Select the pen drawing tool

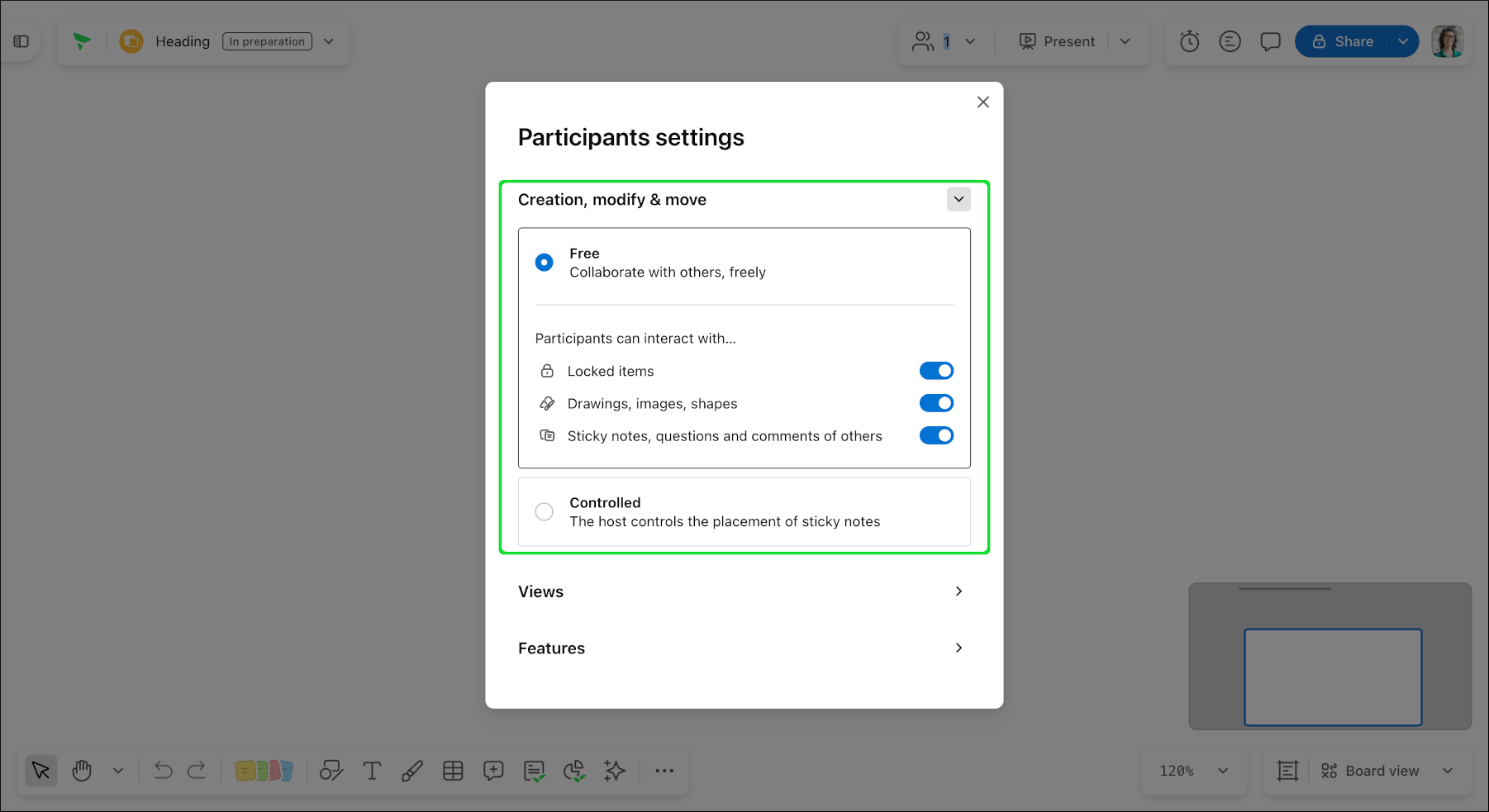click(x=412, y=771)
